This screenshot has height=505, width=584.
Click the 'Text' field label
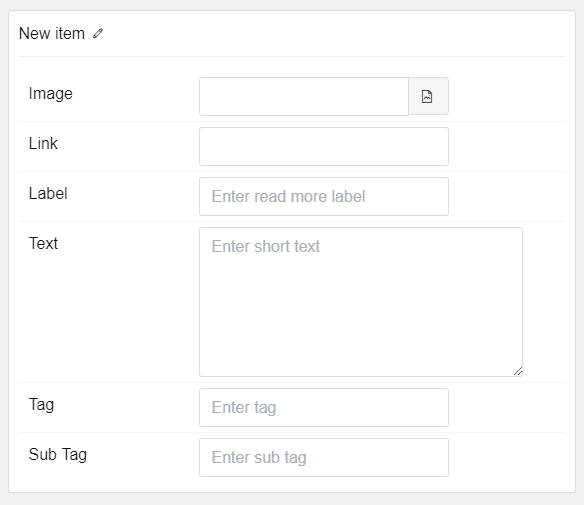(x=43, y=243)
